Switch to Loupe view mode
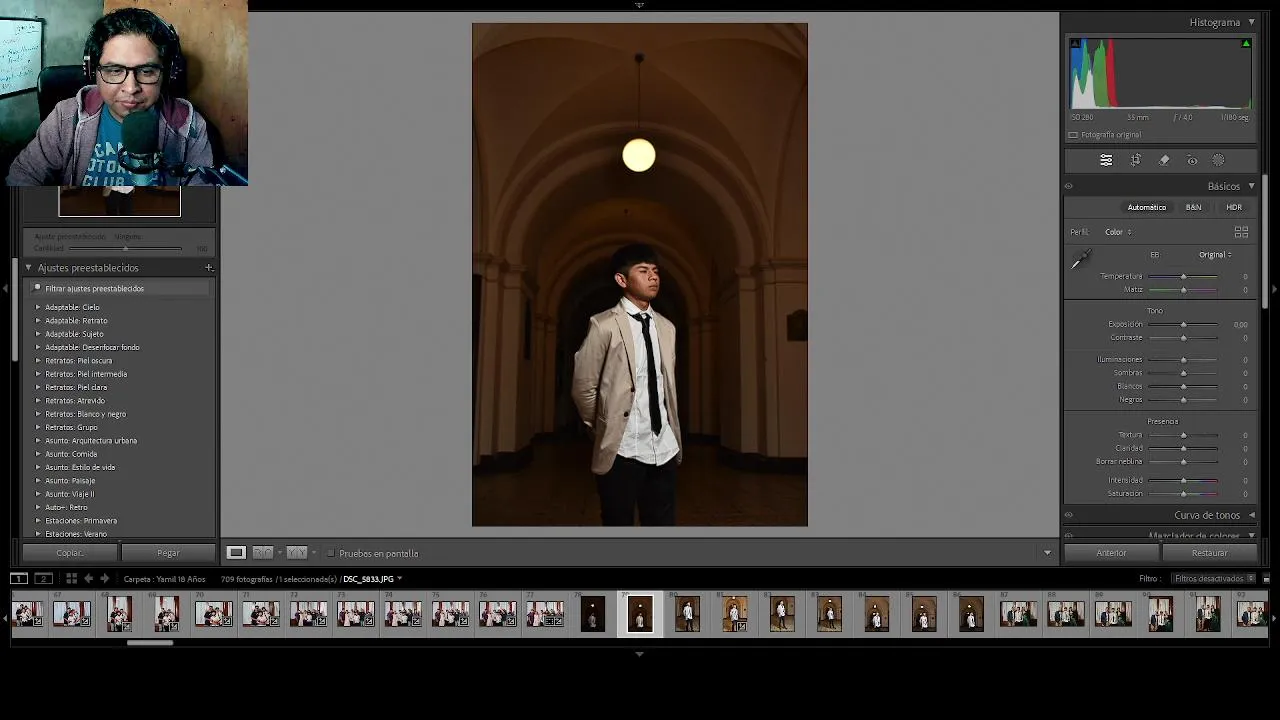 click(236, 553)
